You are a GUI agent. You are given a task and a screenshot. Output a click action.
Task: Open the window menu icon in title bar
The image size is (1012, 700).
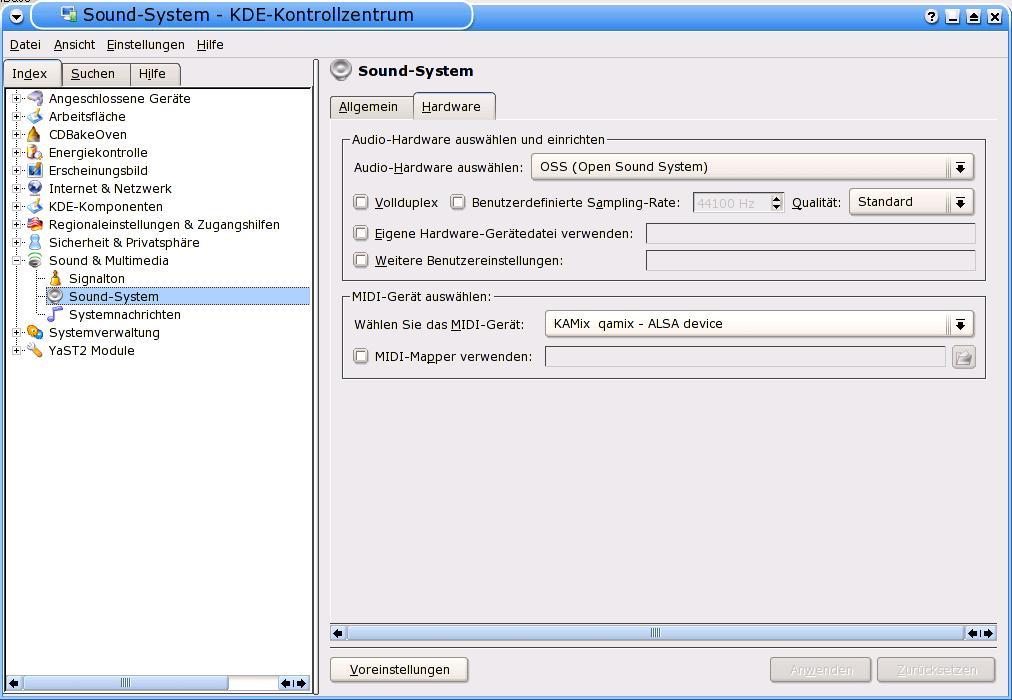(x=16, y=17)
